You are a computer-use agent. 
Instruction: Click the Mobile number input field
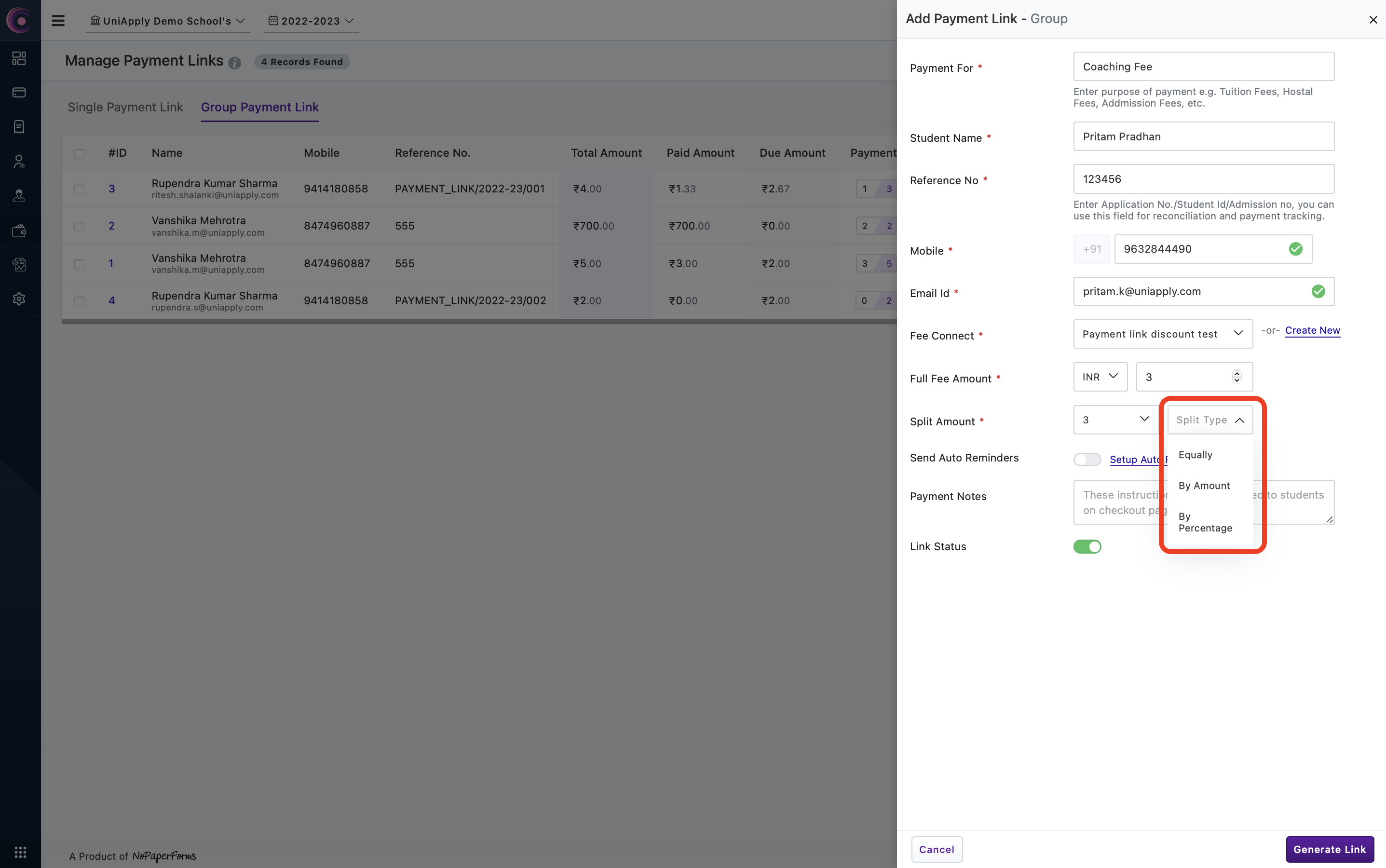coord(1212,249)
